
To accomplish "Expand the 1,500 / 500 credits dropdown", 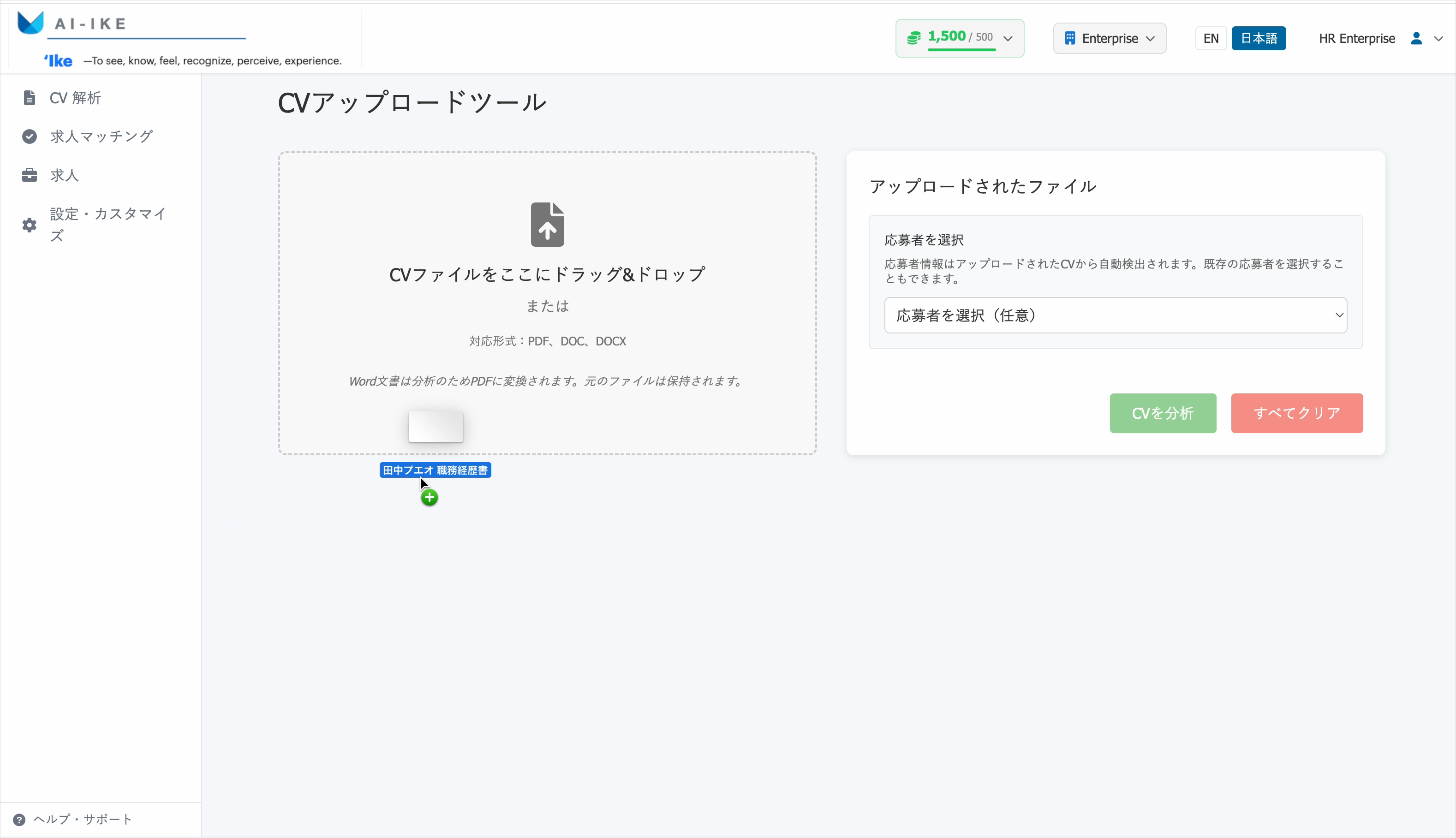I will 1008,39.
